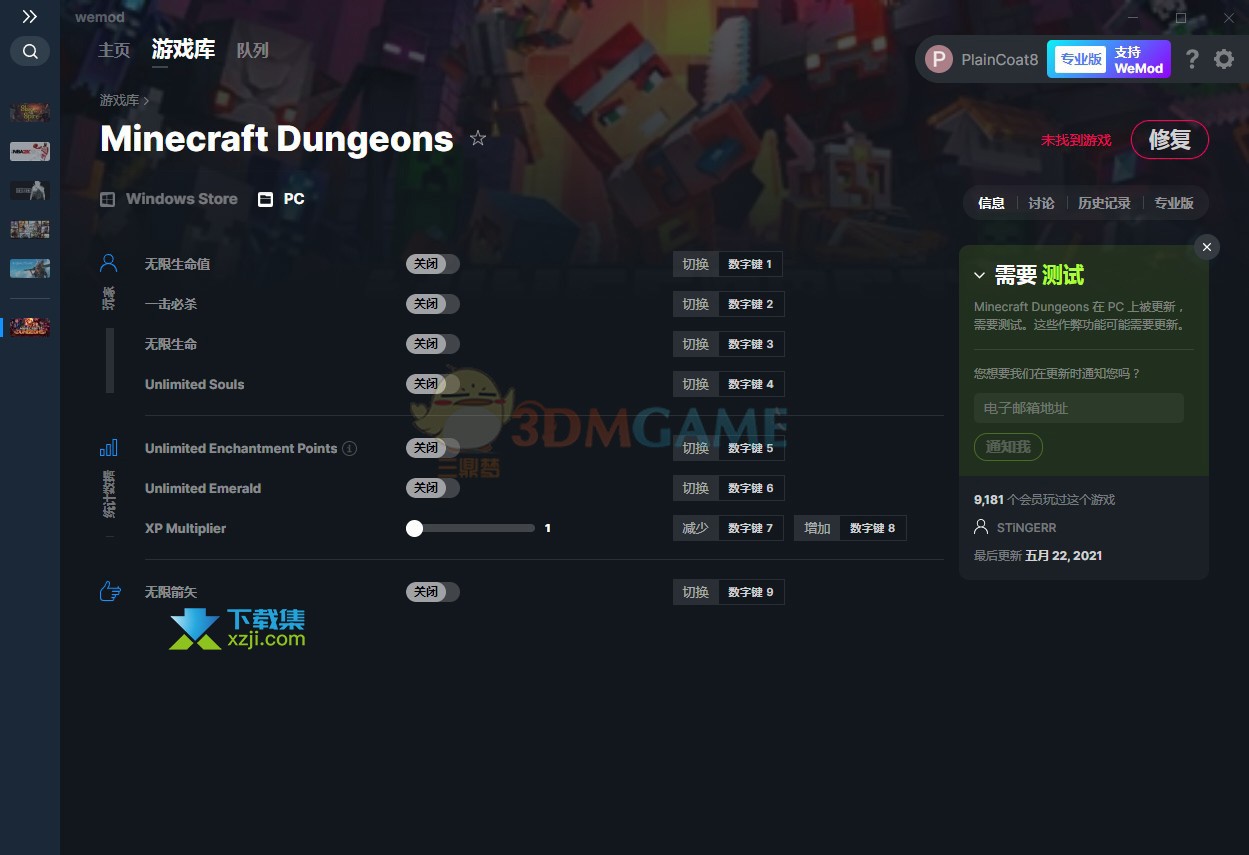
Task: Go to the 主页 tab
Action: point(114,50)
